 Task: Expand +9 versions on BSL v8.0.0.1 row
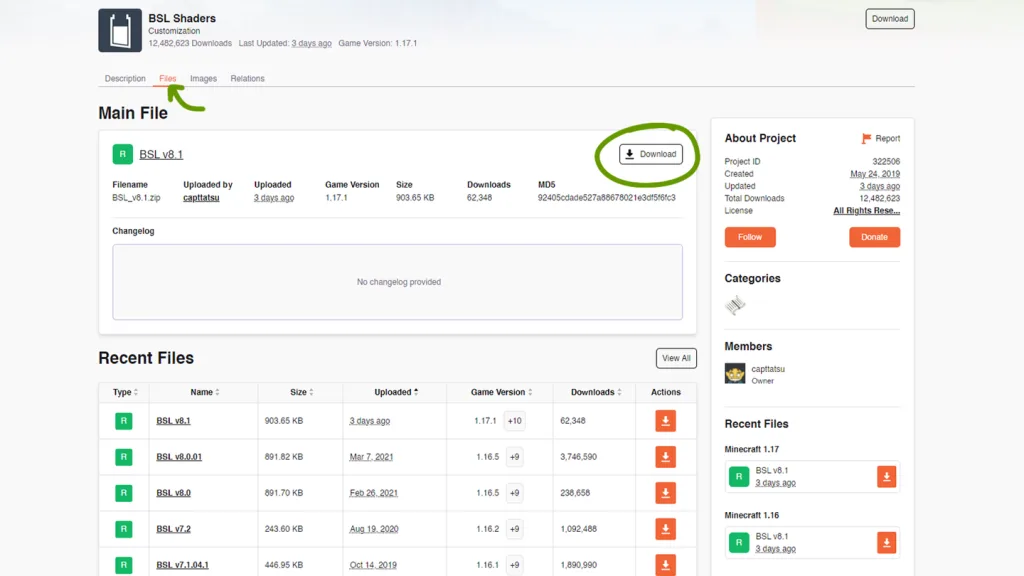click(514, 457)
